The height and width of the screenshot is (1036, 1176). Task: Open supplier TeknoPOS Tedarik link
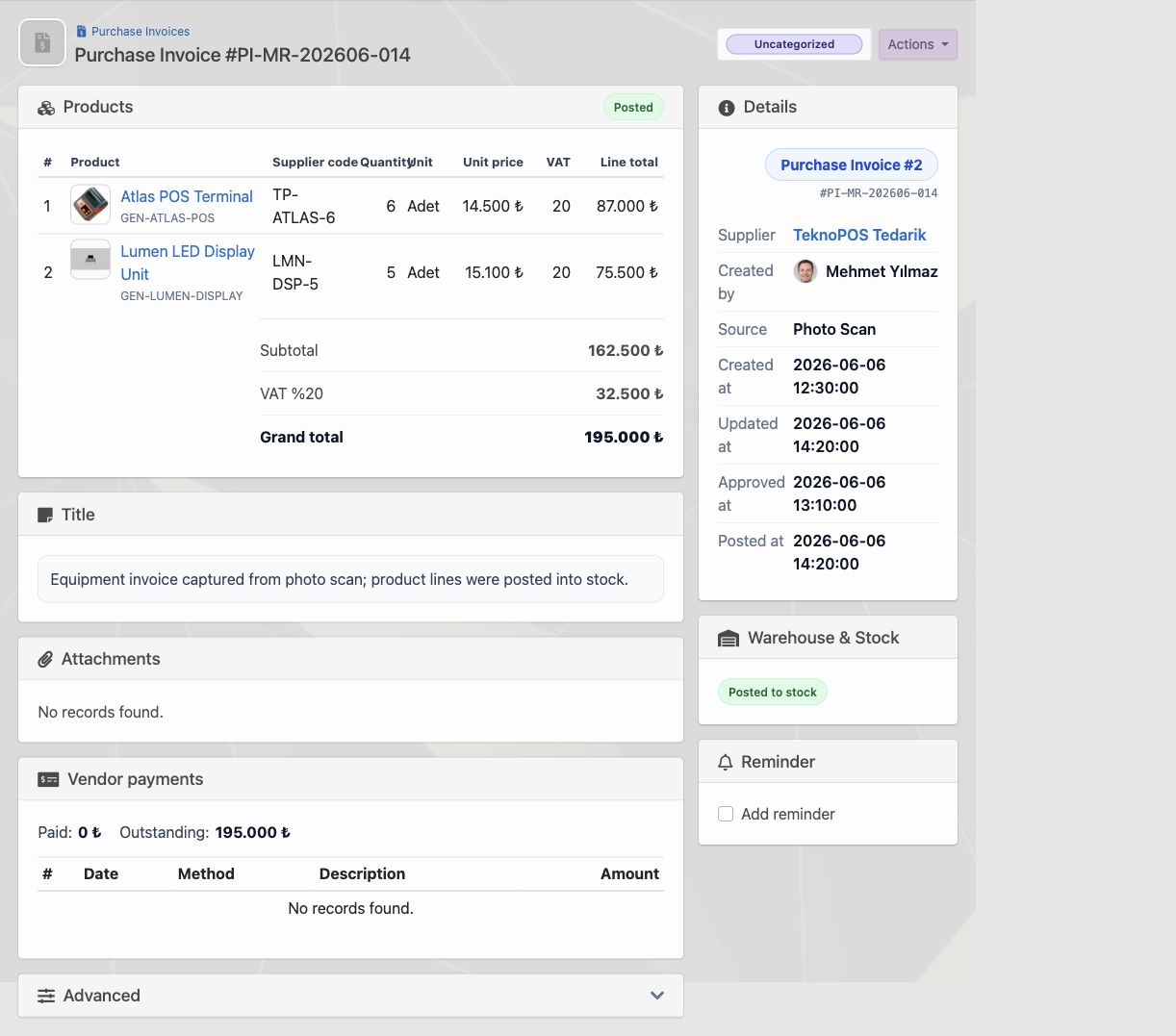[859, 235]
